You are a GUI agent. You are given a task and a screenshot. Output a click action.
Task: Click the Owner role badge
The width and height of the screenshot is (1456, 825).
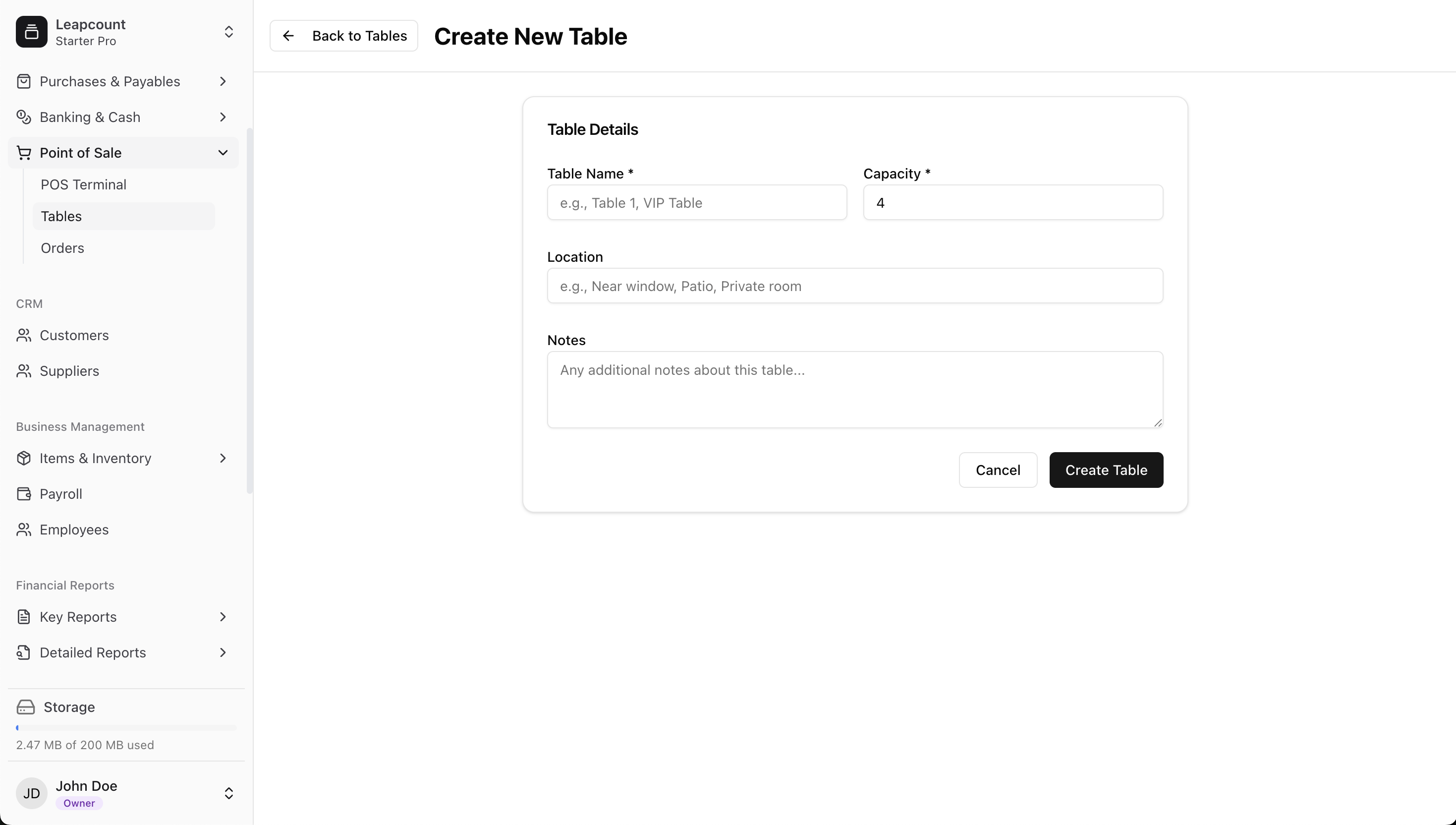[79, 804]
